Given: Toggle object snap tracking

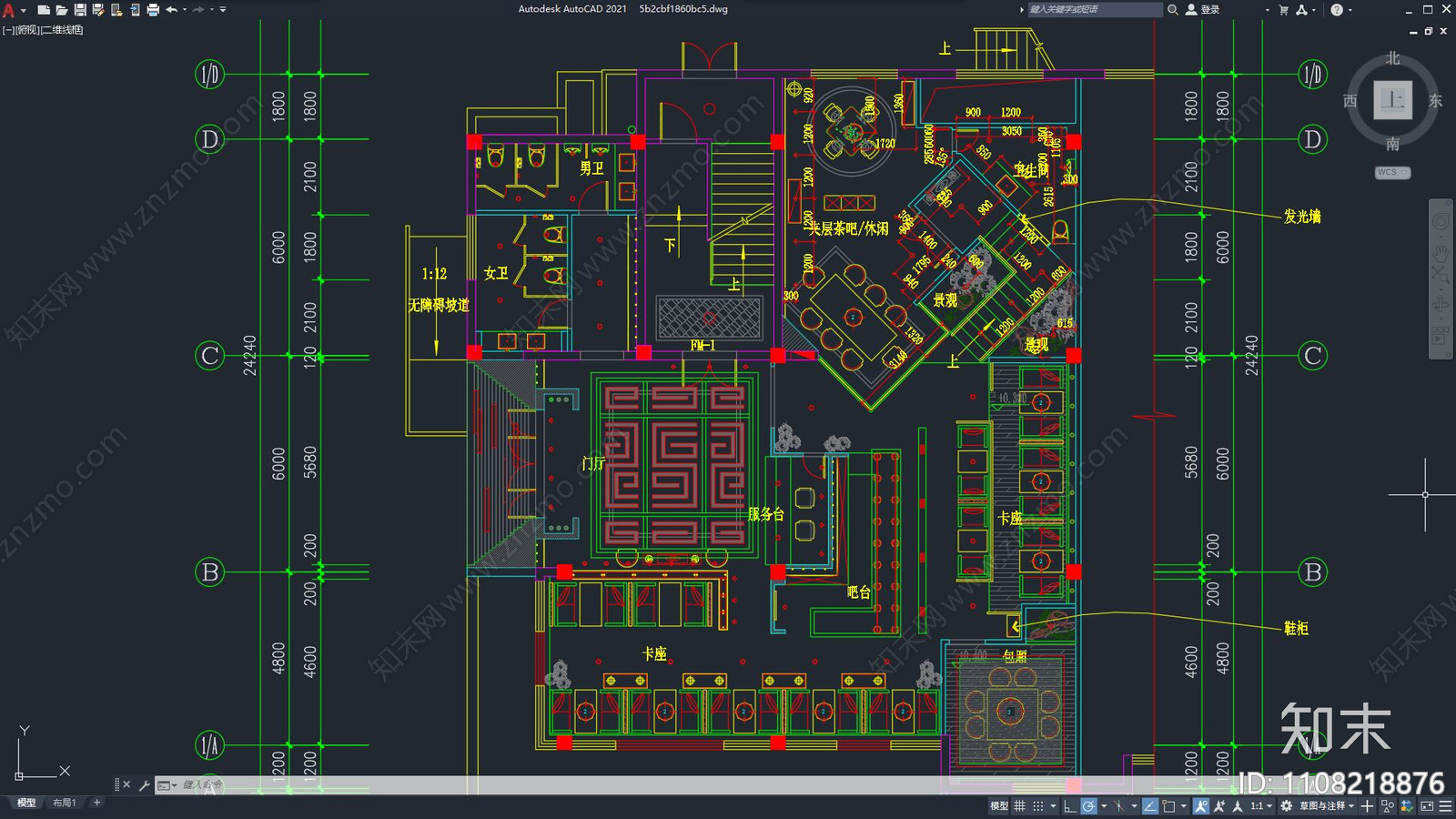Looking at the screenshot, I should pos(1150,805).
